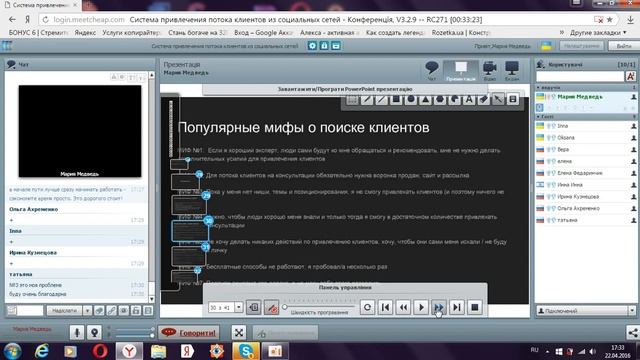Viewport: 640px width, 360px height.
Task: Click the chat eye visibility icon
Action: point(124,311)
